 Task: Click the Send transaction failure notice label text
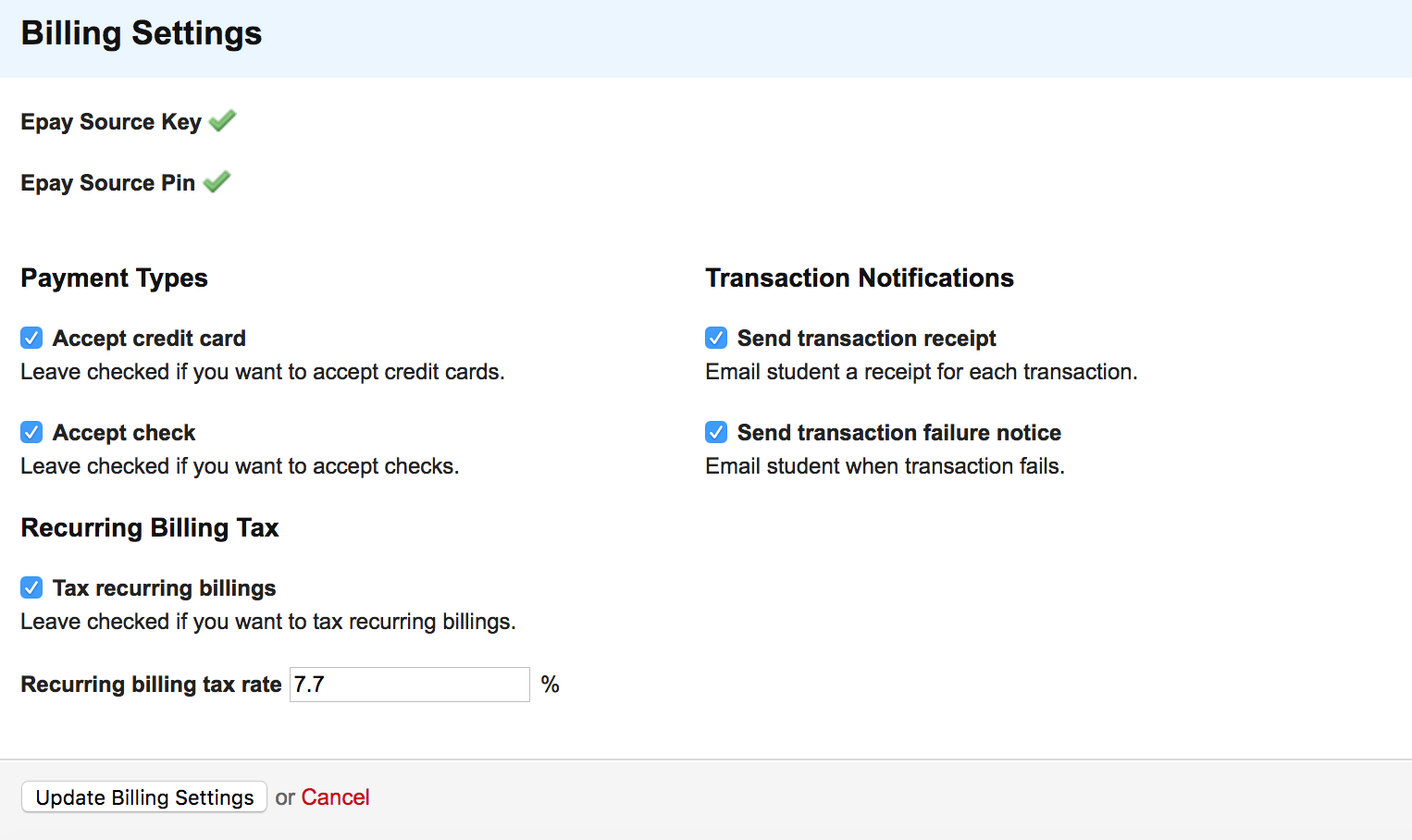click(x=899, y=433)
